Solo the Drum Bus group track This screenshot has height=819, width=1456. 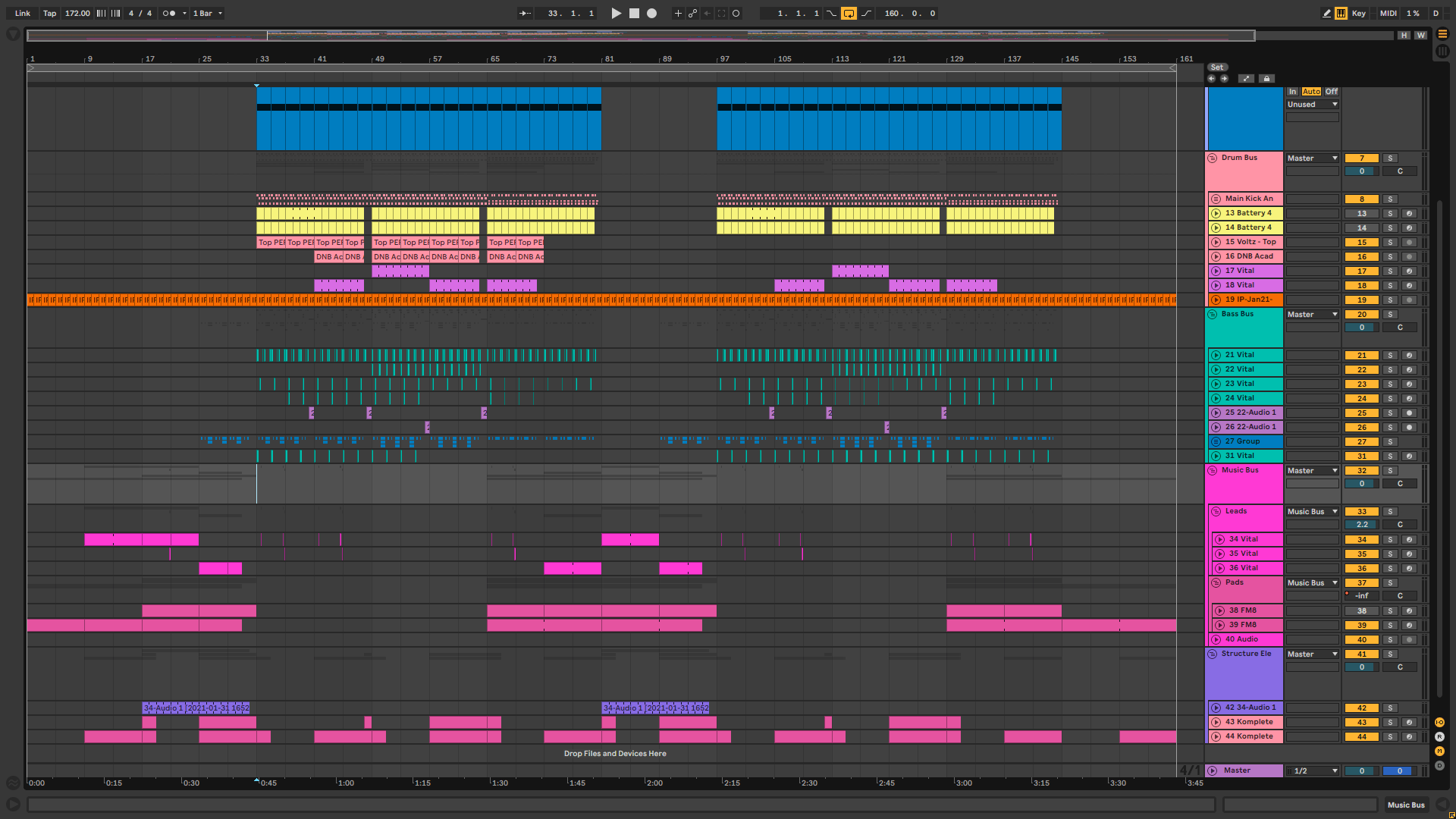pos(1390,158)
